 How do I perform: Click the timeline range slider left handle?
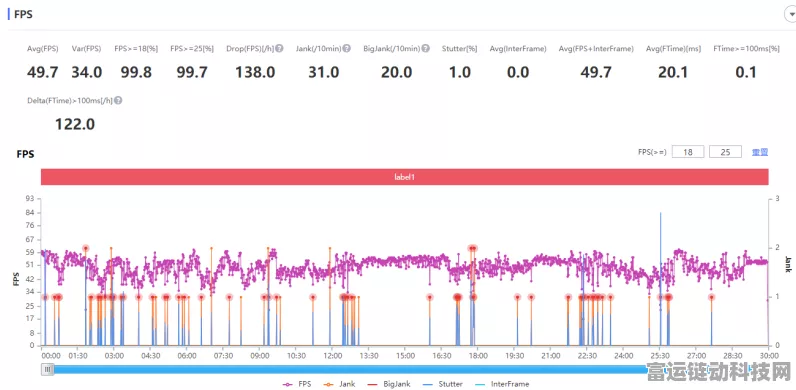[x=47, y=369]
